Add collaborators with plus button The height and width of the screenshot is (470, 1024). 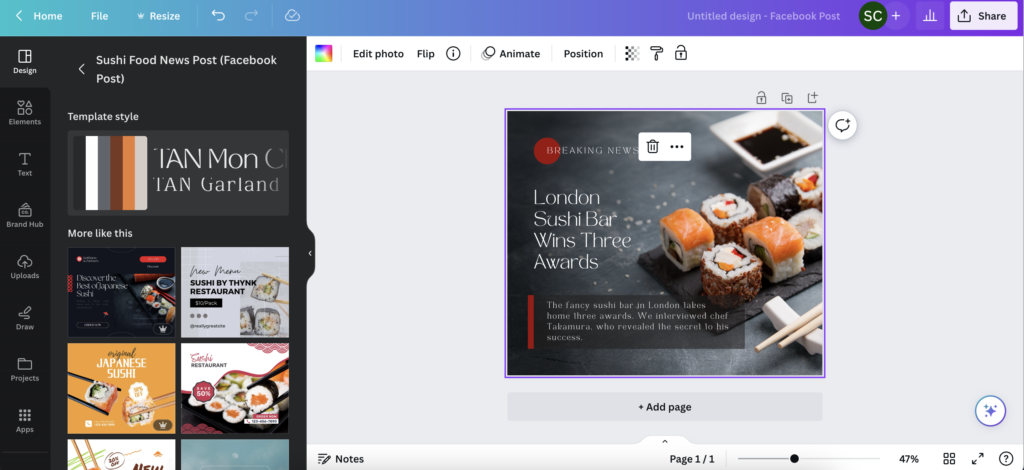[x=896, y=16]
